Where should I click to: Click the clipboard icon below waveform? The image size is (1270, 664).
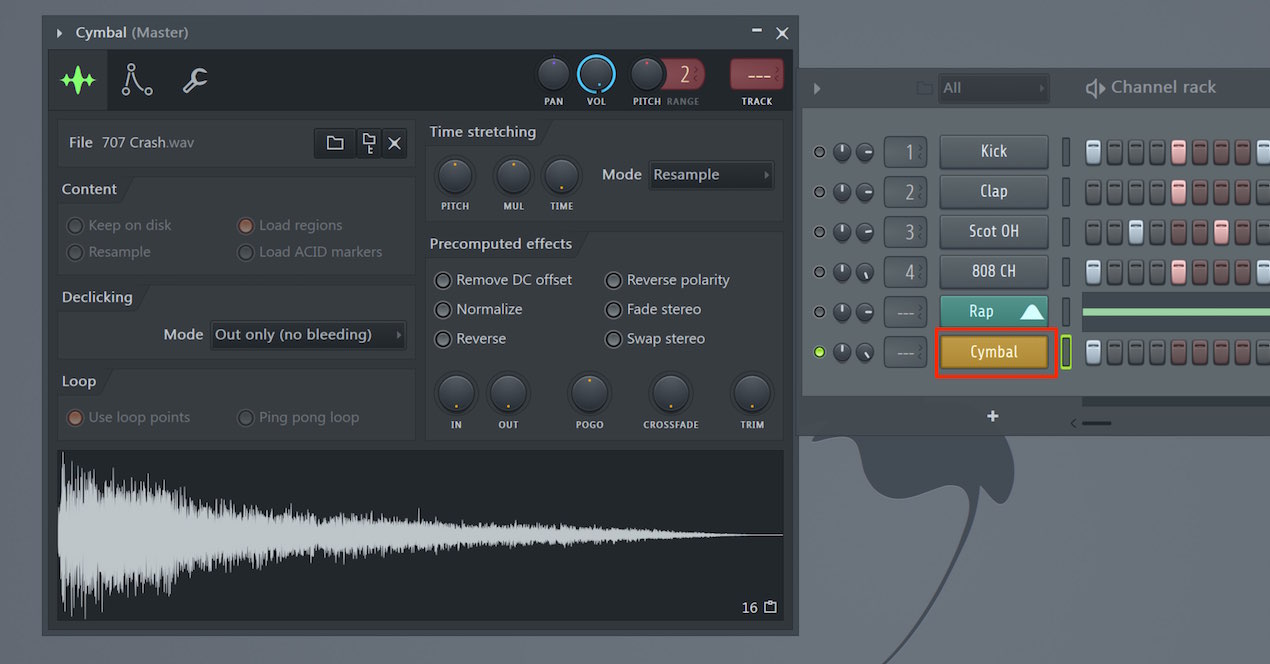click(770, 607)
